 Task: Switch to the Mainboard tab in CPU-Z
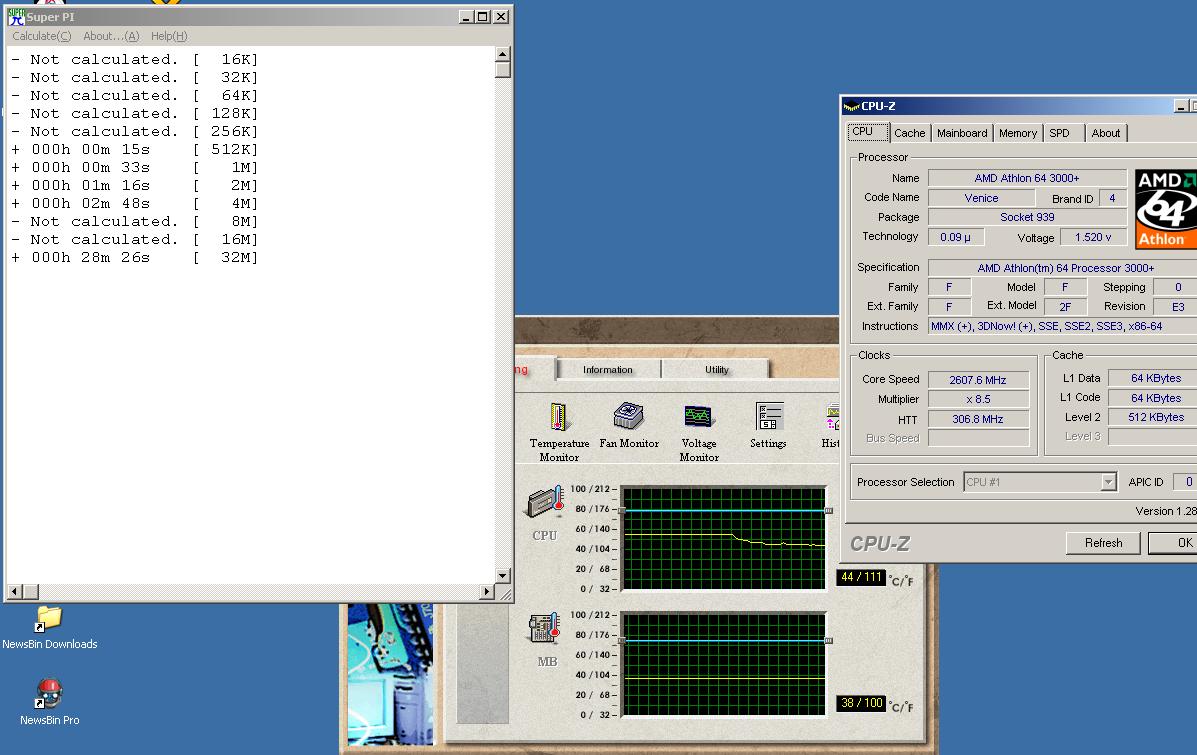tap(962, 133)
